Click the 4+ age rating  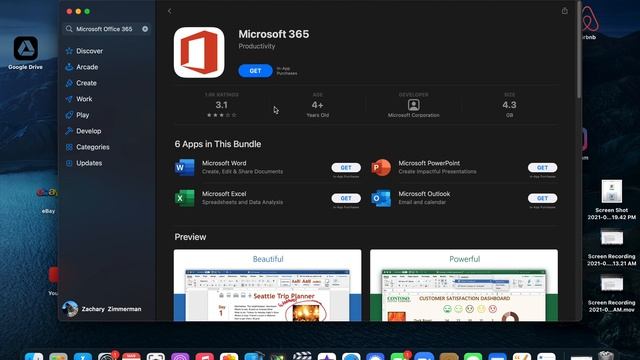pyautogui.click(x=318, y=105)
